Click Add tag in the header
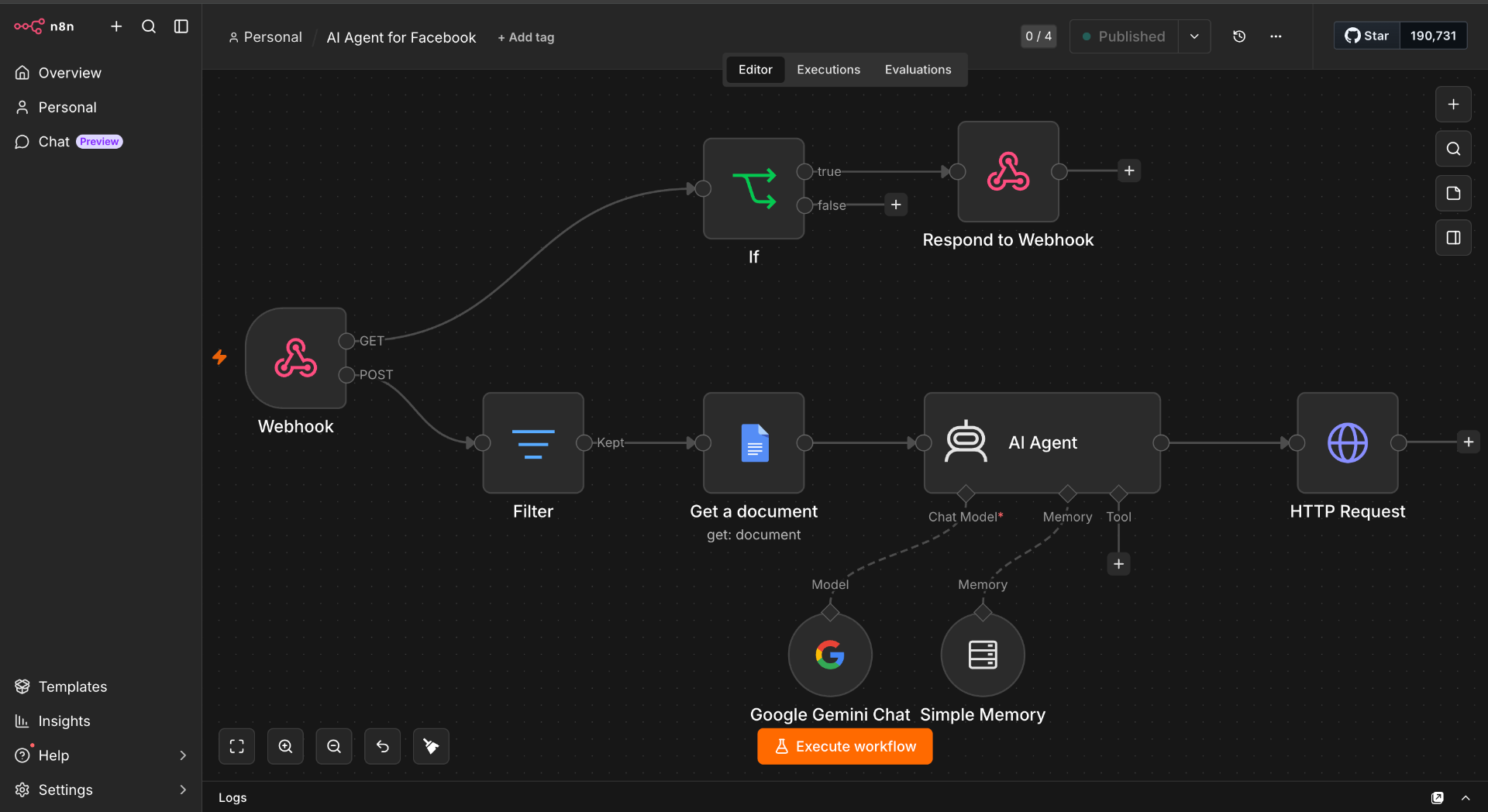The image size is (1488, 812). coord(526,37)
